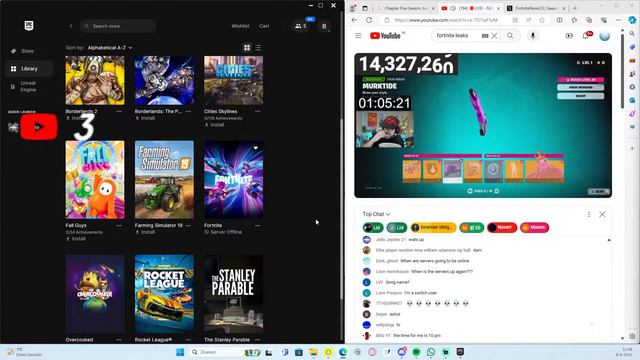
Task: Open the Epic account profile icon
Action: 324,26
